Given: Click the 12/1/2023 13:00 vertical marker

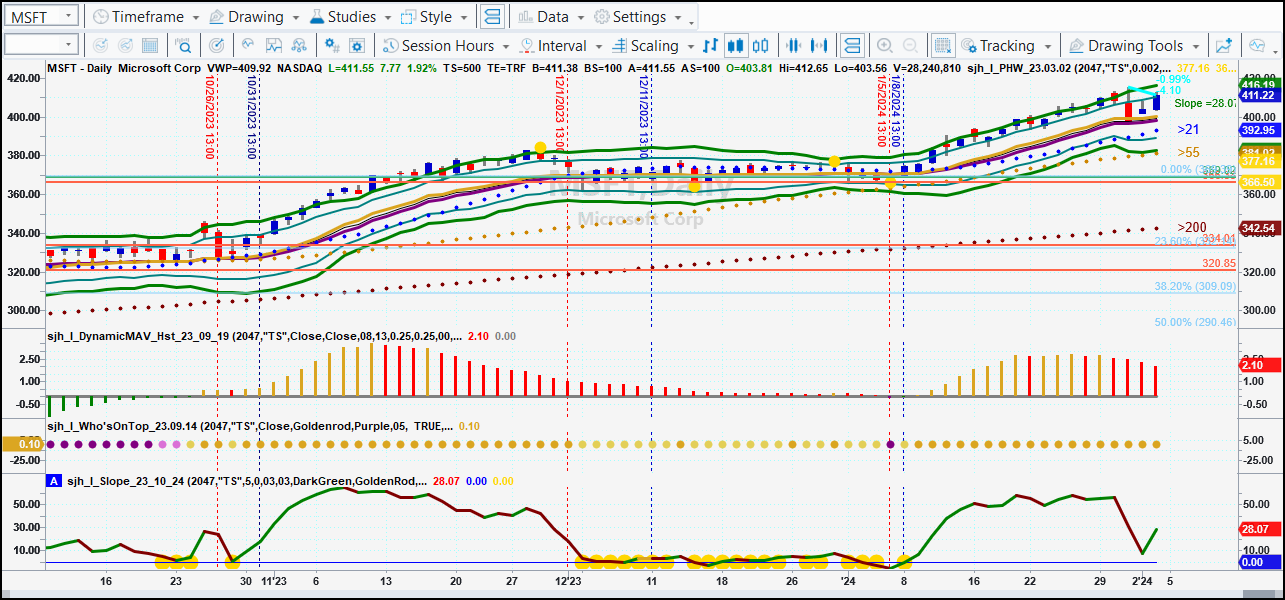Looking at the screenshot, I should pyautogui.click(x=562, y=117).
